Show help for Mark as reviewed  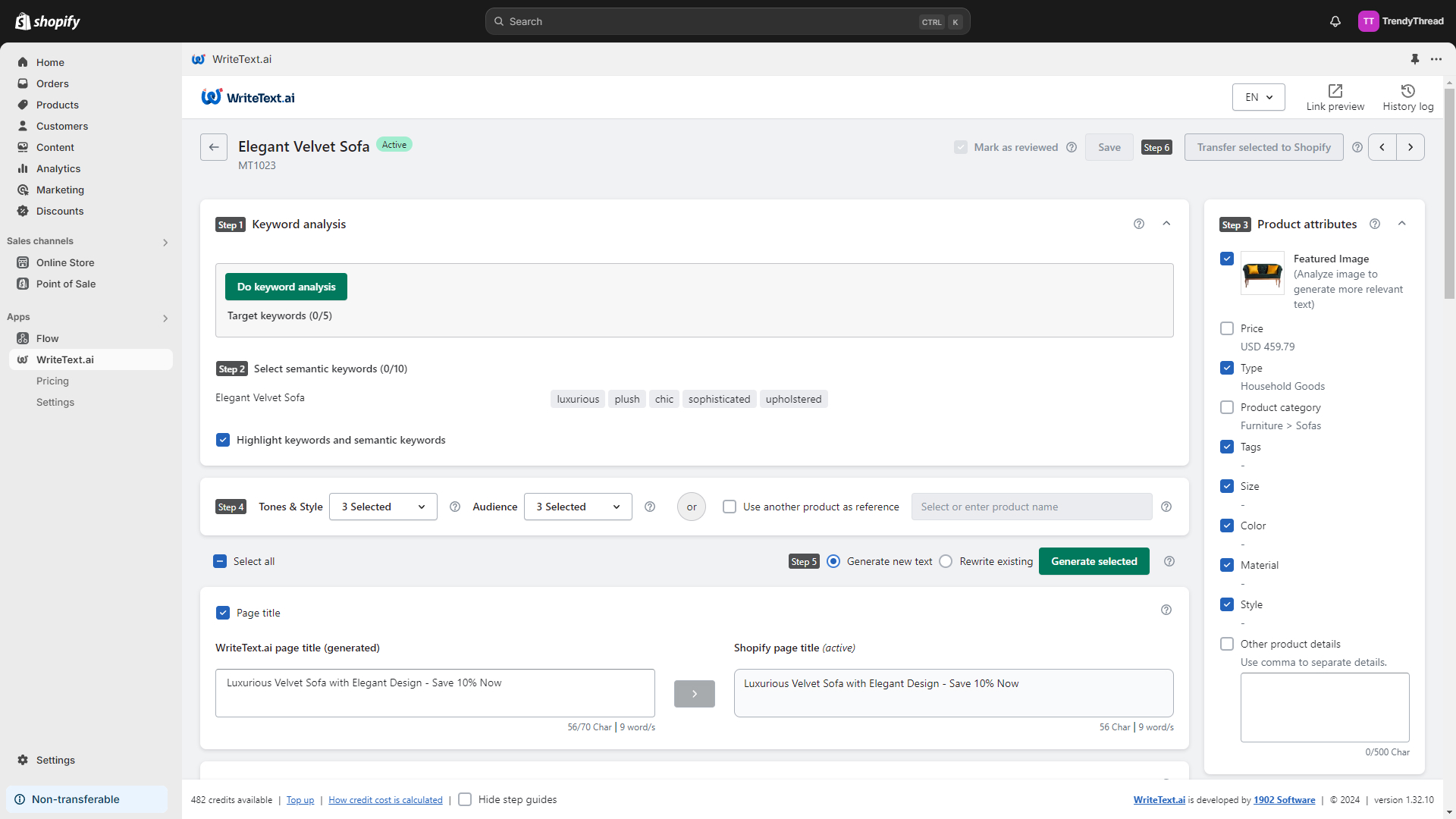coord(1072,147)
